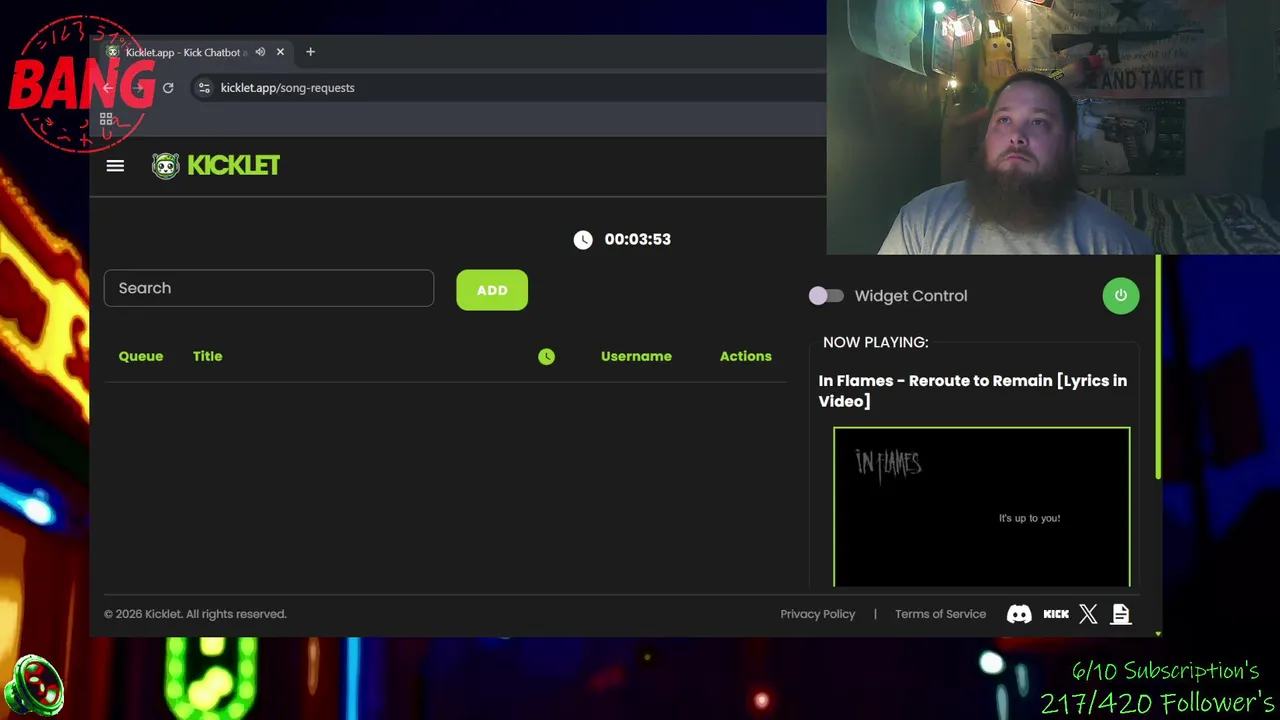Click the NOW PLAYING label
Screen dimensions: 1280x720
[x=876, y=342]
